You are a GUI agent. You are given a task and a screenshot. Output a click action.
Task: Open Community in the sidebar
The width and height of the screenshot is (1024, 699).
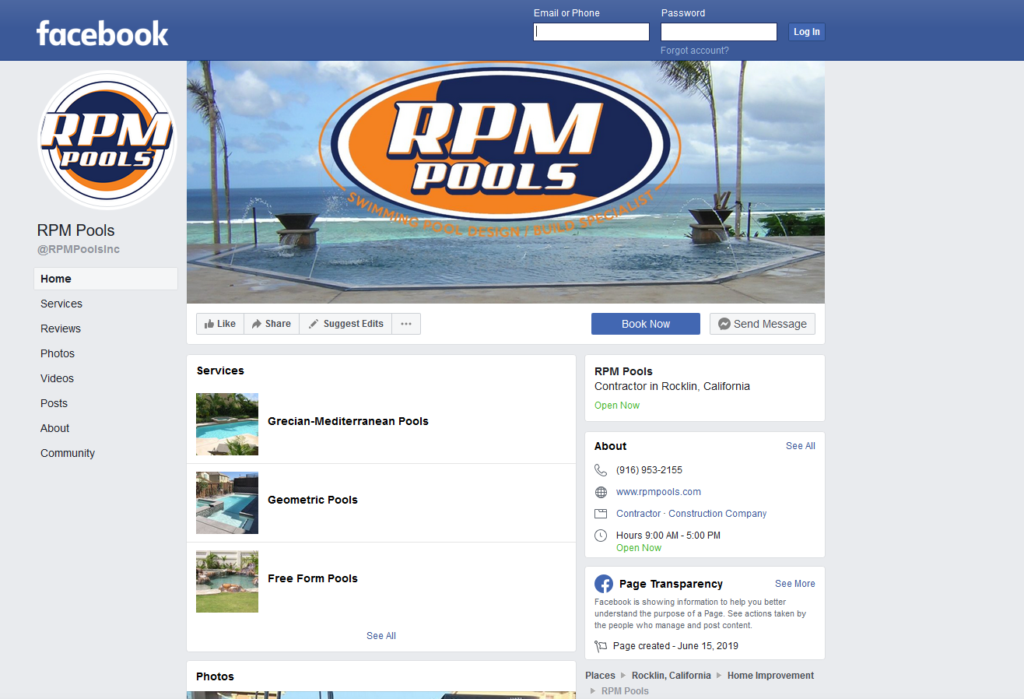click(67, 453)
